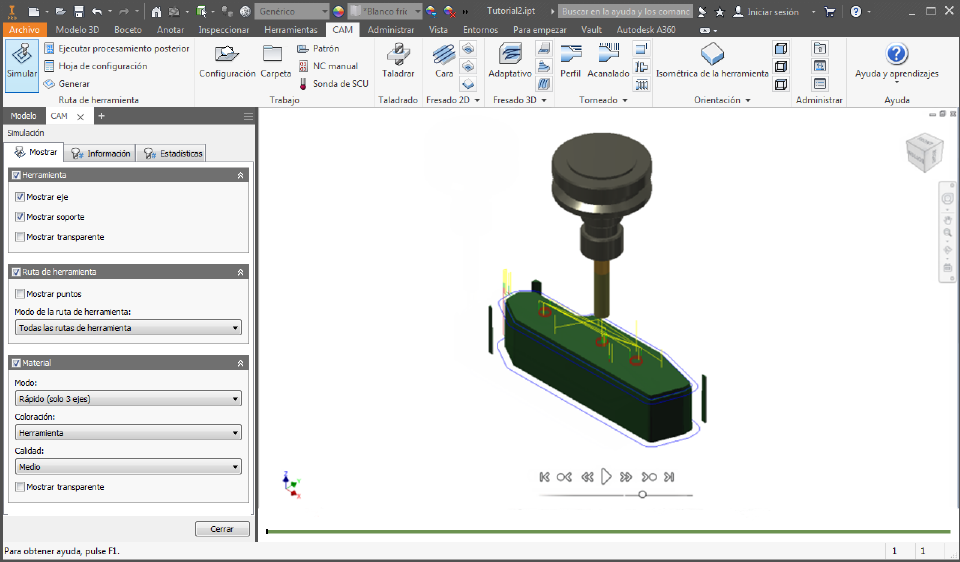The height and width of the screenshot is (562, 960).
Task: Select the Perfil turning tool
Action: [570, 61]
